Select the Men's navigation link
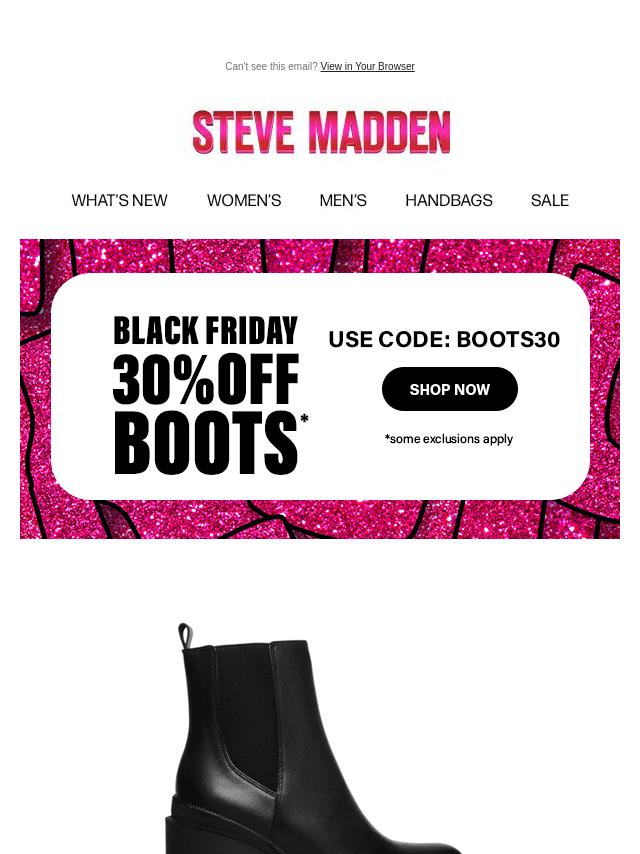 coord(343,200)
